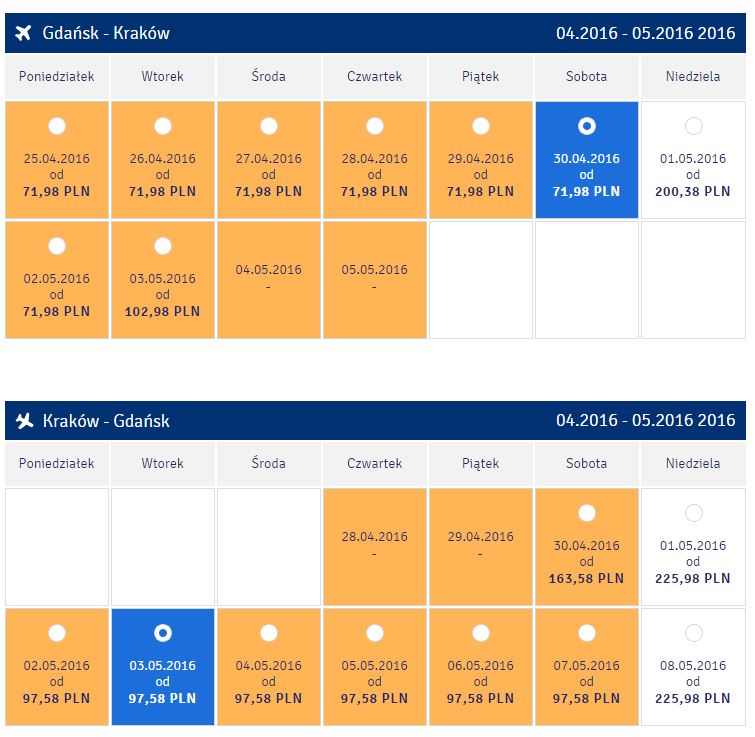Screen dimensions: 755x737
Task: Select outbound 29.04.2016 flight radio
Action: click(481, 126)
